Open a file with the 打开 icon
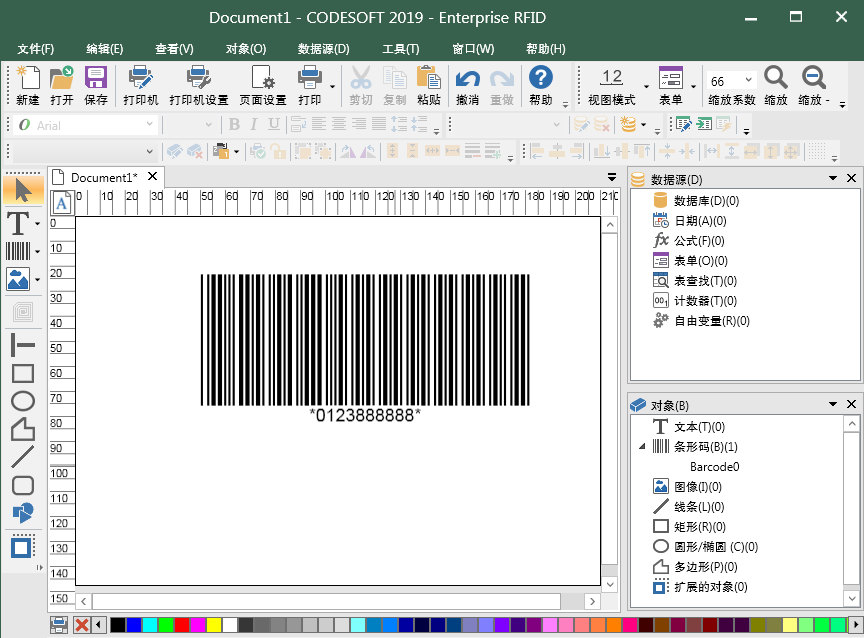This screenshot has height=638, width=864. [62, 85]
